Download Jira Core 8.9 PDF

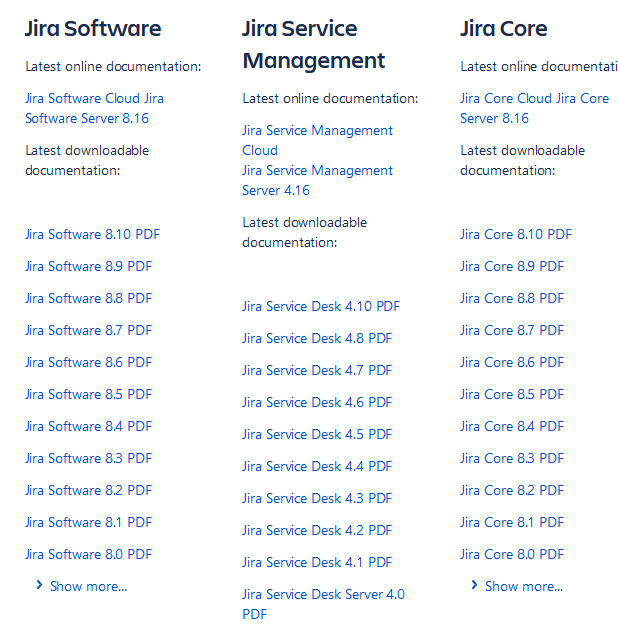(512, 266)
